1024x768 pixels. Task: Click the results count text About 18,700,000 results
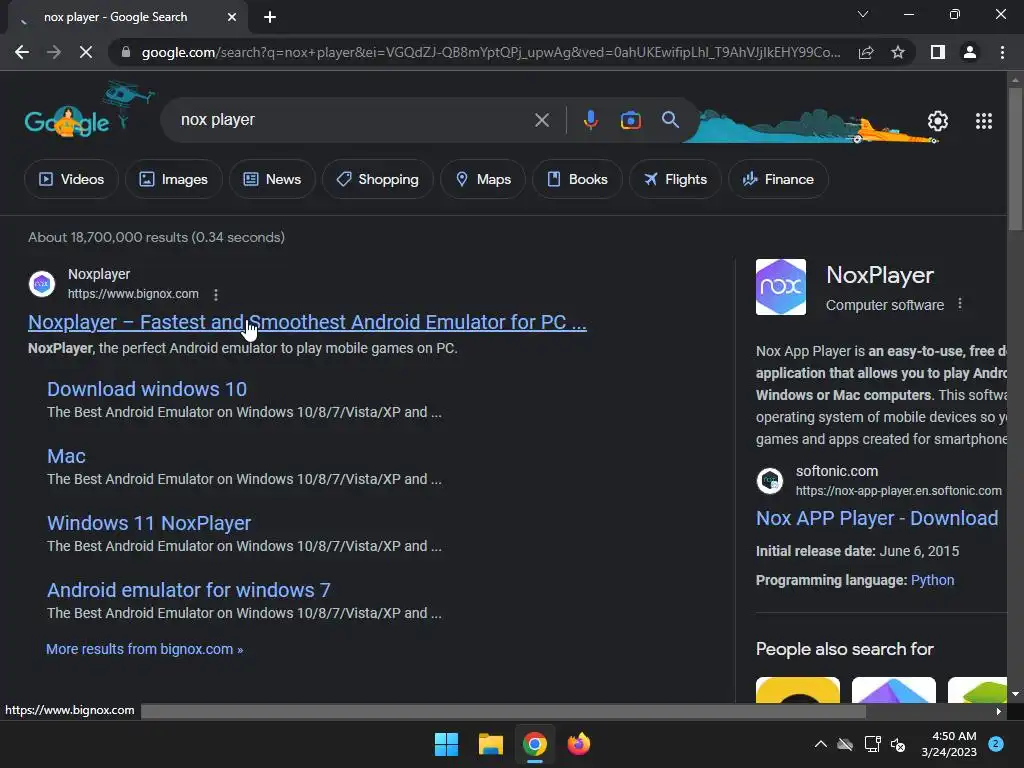point(156,237)
